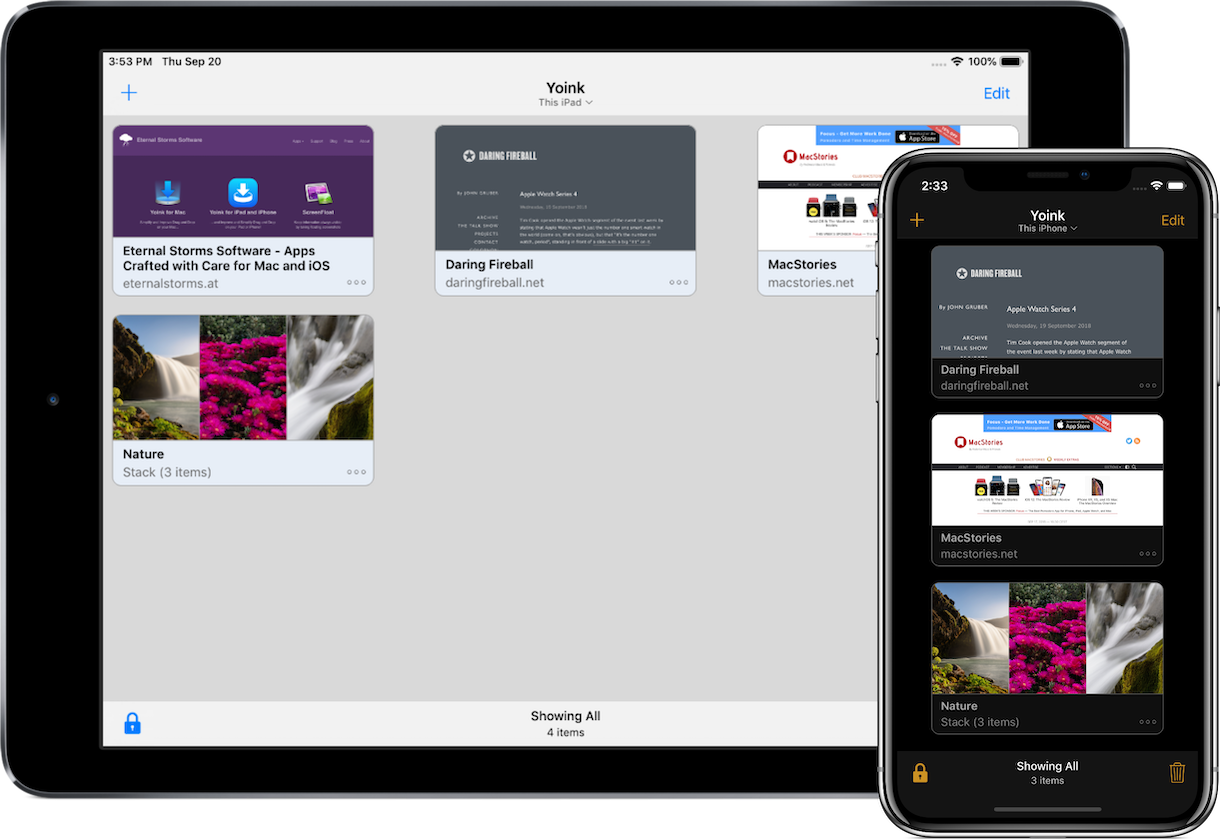Tap the 'Thu Sep 20' date on iPad

click(x=191, y=62)
